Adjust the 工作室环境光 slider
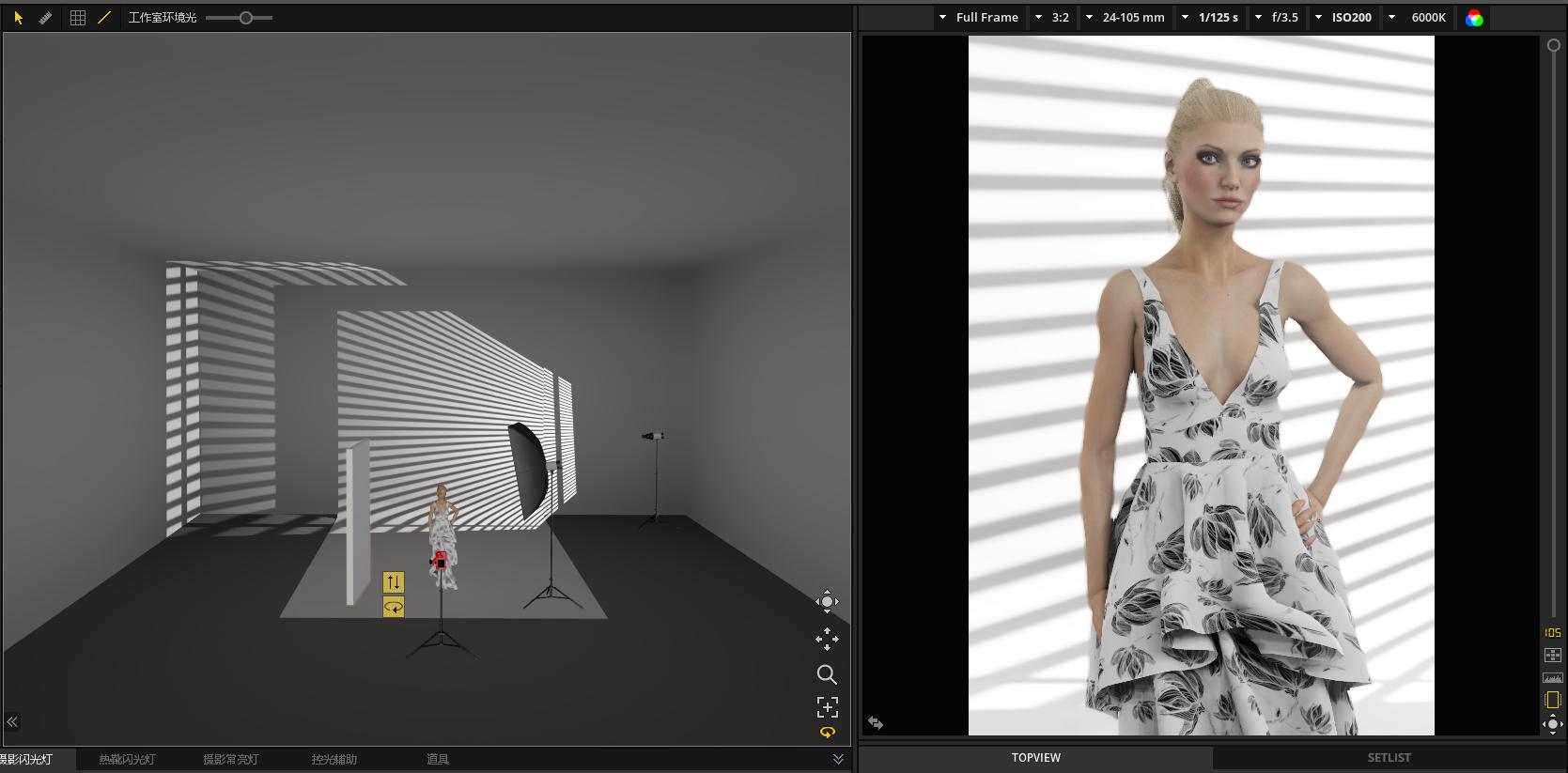The height and width of the screenshot is (773, 1568). tap(245, 18)
